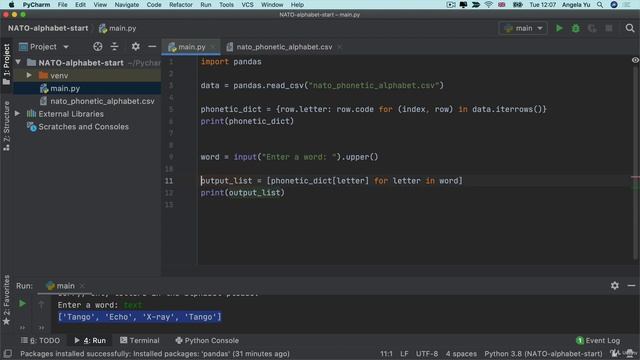
Task: Click NATO-alphabet-start breadcrumb
Action: tap(48, 28)
